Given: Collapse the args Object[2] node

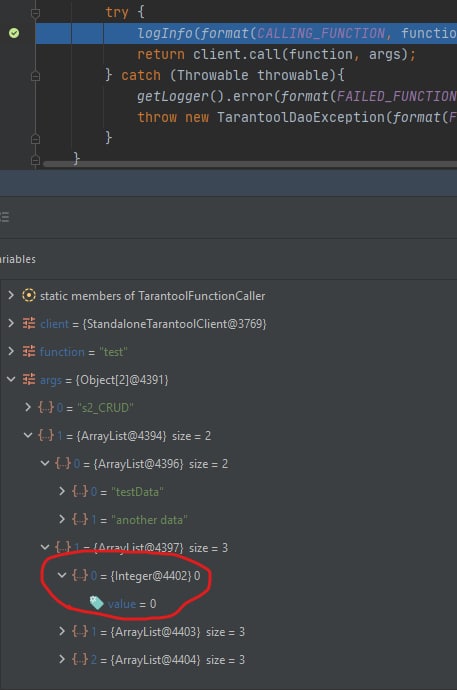Looking at the screenshot, I should coord(11,379).
